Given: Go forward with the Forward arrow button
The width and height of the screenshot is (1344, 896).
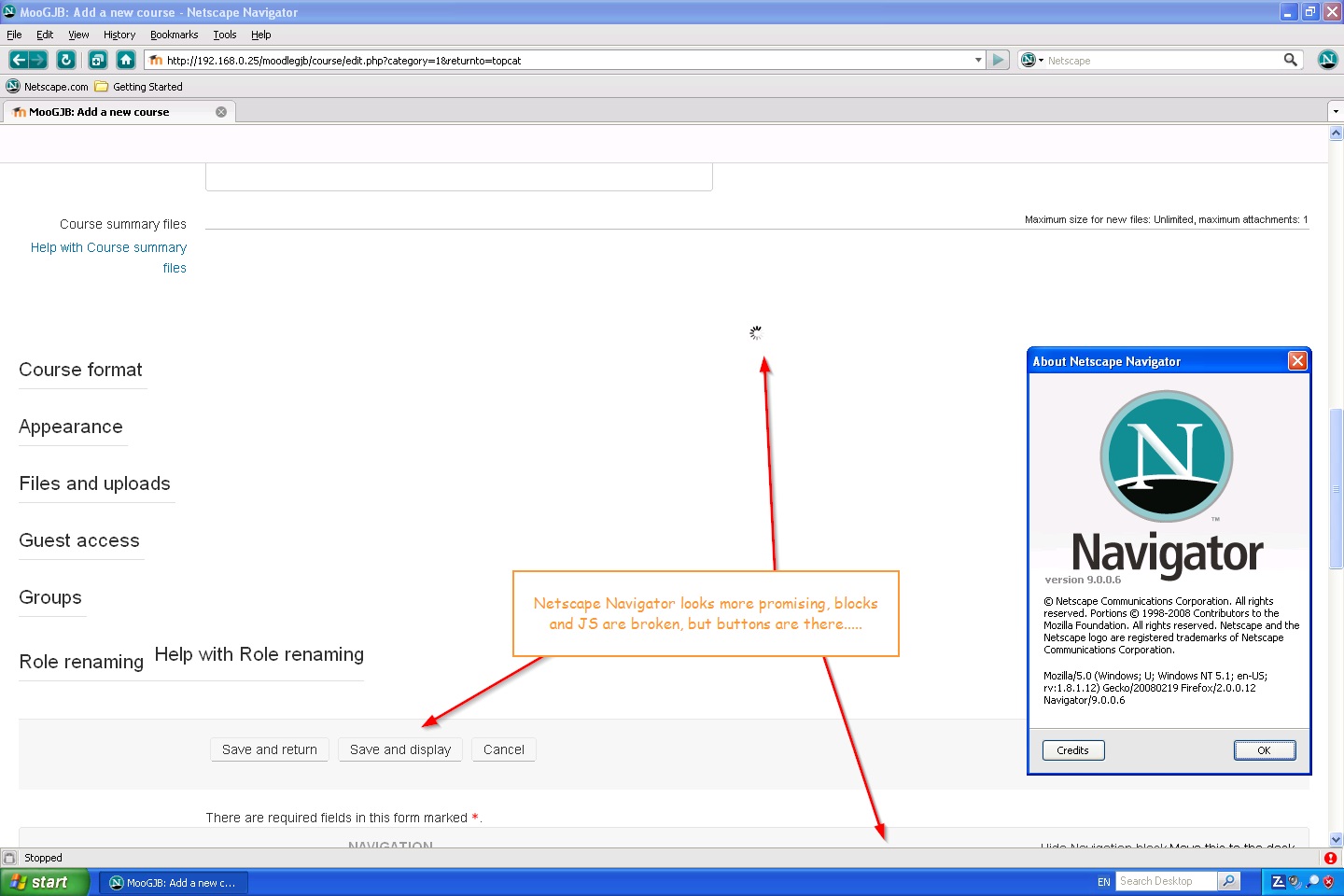Looking at the screenshot, I should [x=38, y=60].
